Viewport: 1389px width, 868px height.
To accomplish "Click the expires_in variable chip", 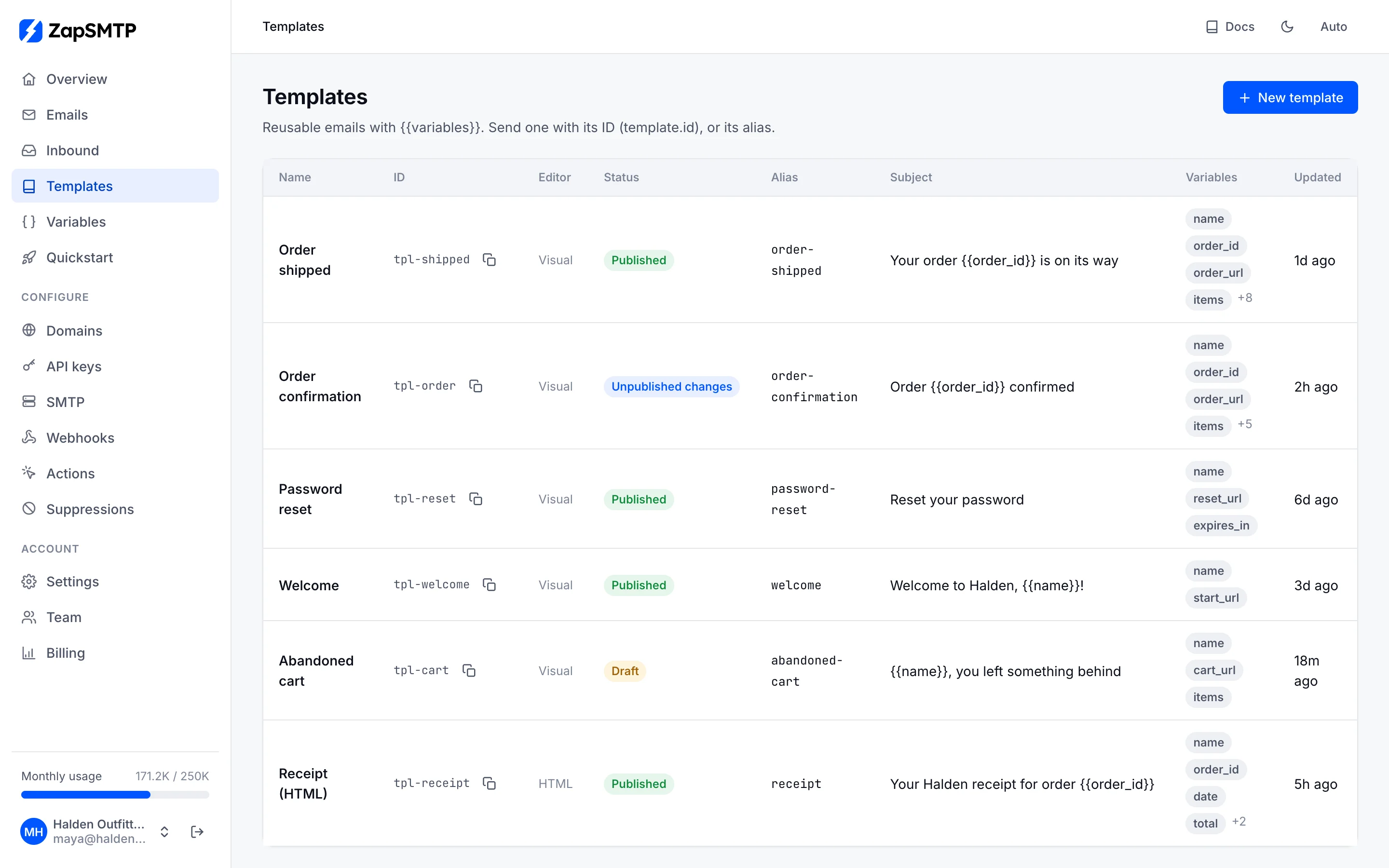I will 1221,525.
